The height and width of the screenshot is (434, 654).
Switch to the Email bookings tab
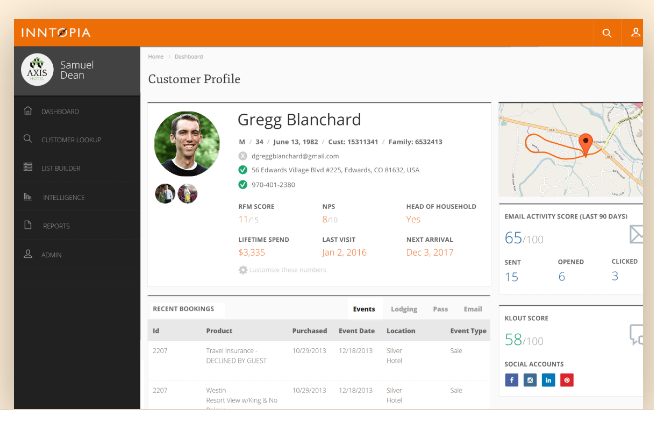(473, 309)
